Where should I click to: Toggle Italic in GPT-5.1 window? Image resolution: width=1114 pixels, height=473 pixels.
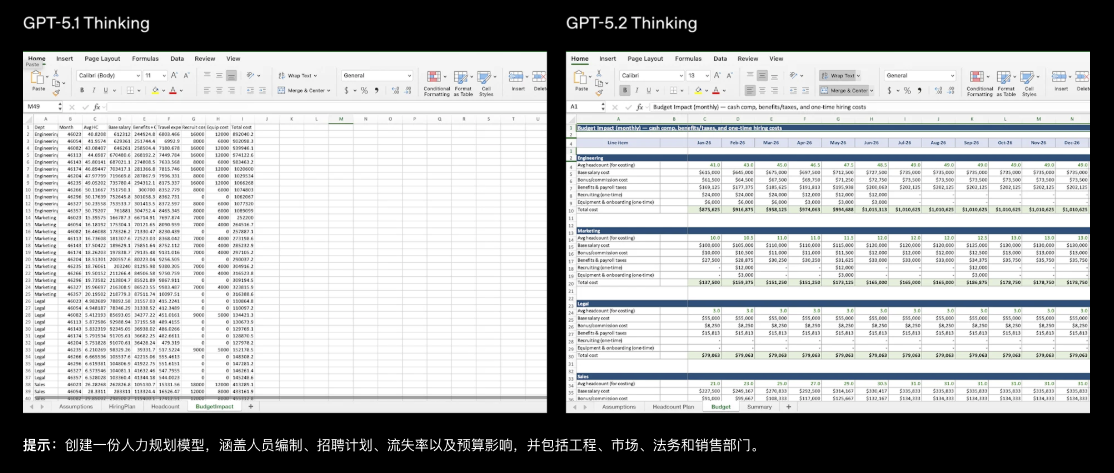click(x=94, y=90)
